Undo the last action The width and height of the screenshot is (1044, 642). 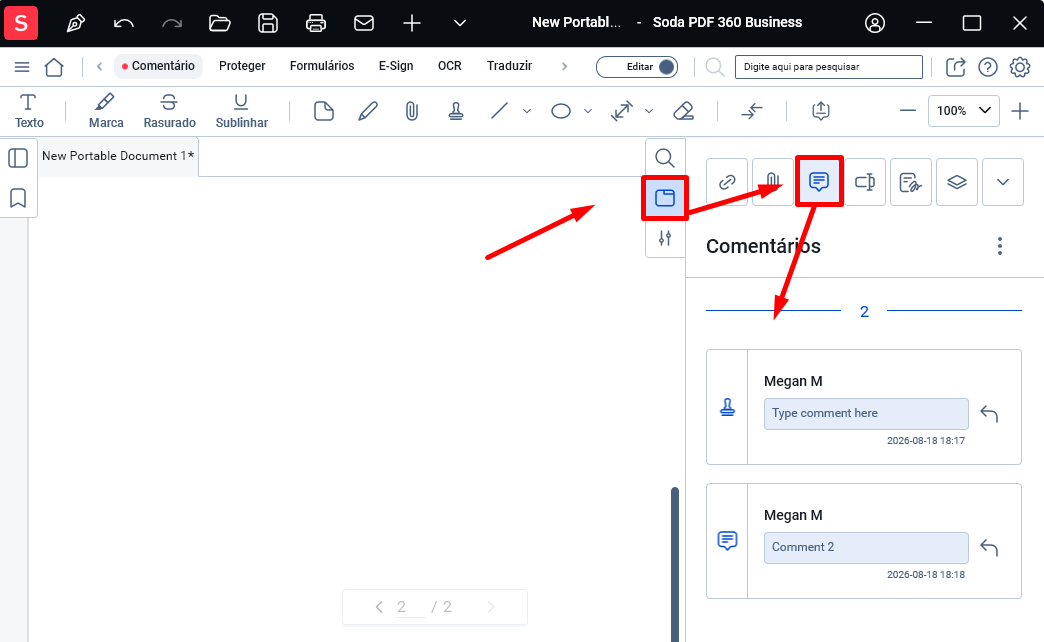pyautogui.click(x=124, y=23)
